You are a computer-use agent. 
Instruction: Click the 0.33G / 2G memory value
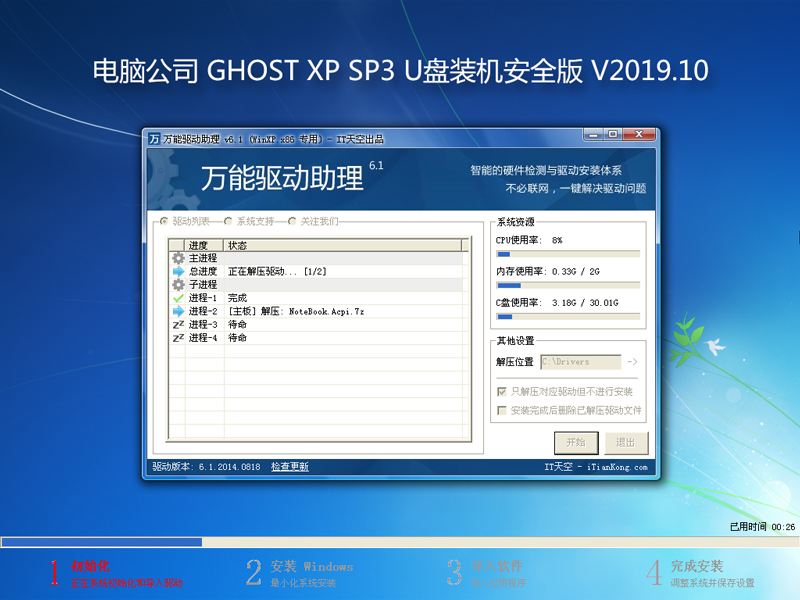pos(576,271)
